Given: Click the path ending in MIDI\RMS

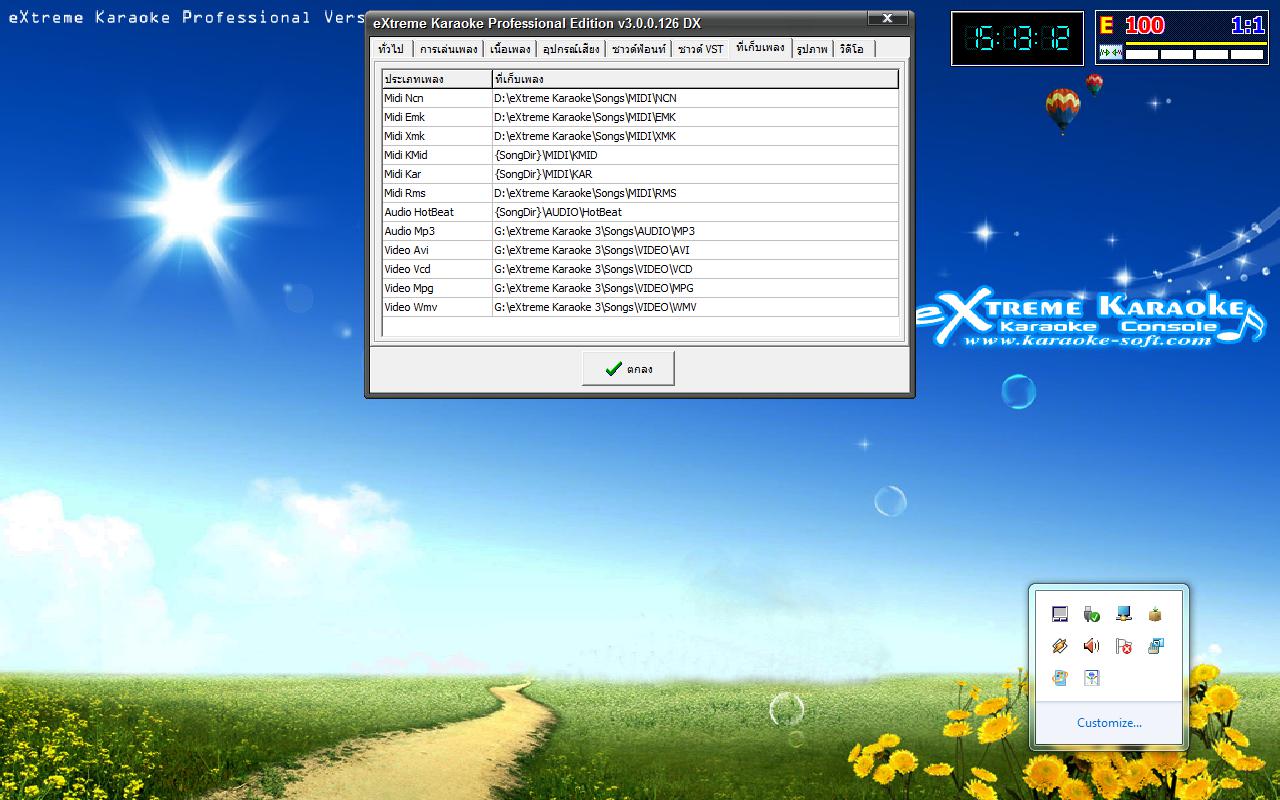Looking at the screenshot, I should point(695,193).
